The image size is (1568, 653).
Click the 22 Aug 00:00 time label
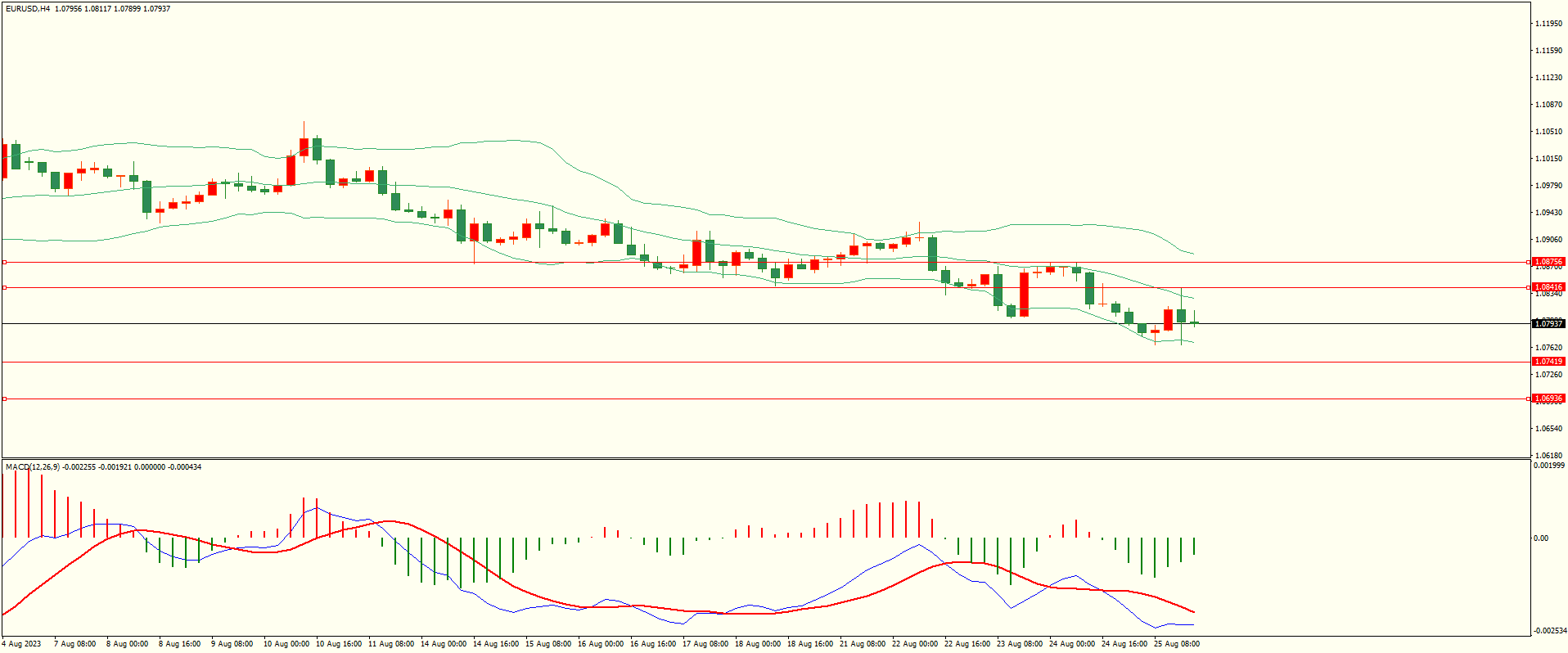915,644
